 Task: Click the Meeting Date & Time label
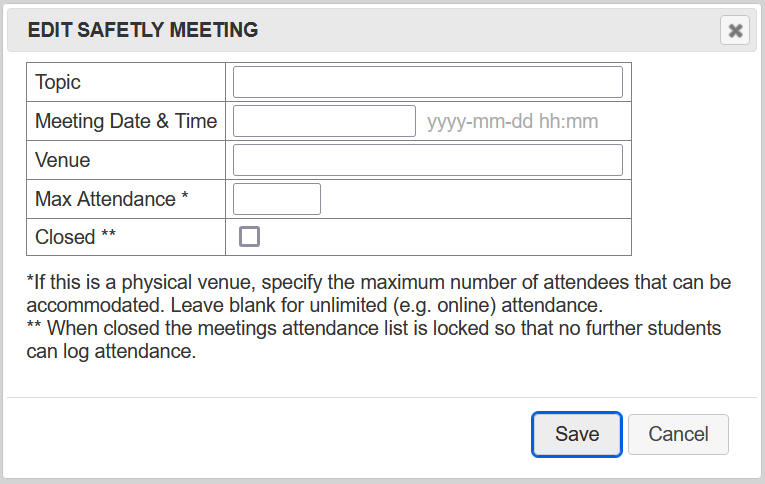pyautogui.click(x=126, y=121)
